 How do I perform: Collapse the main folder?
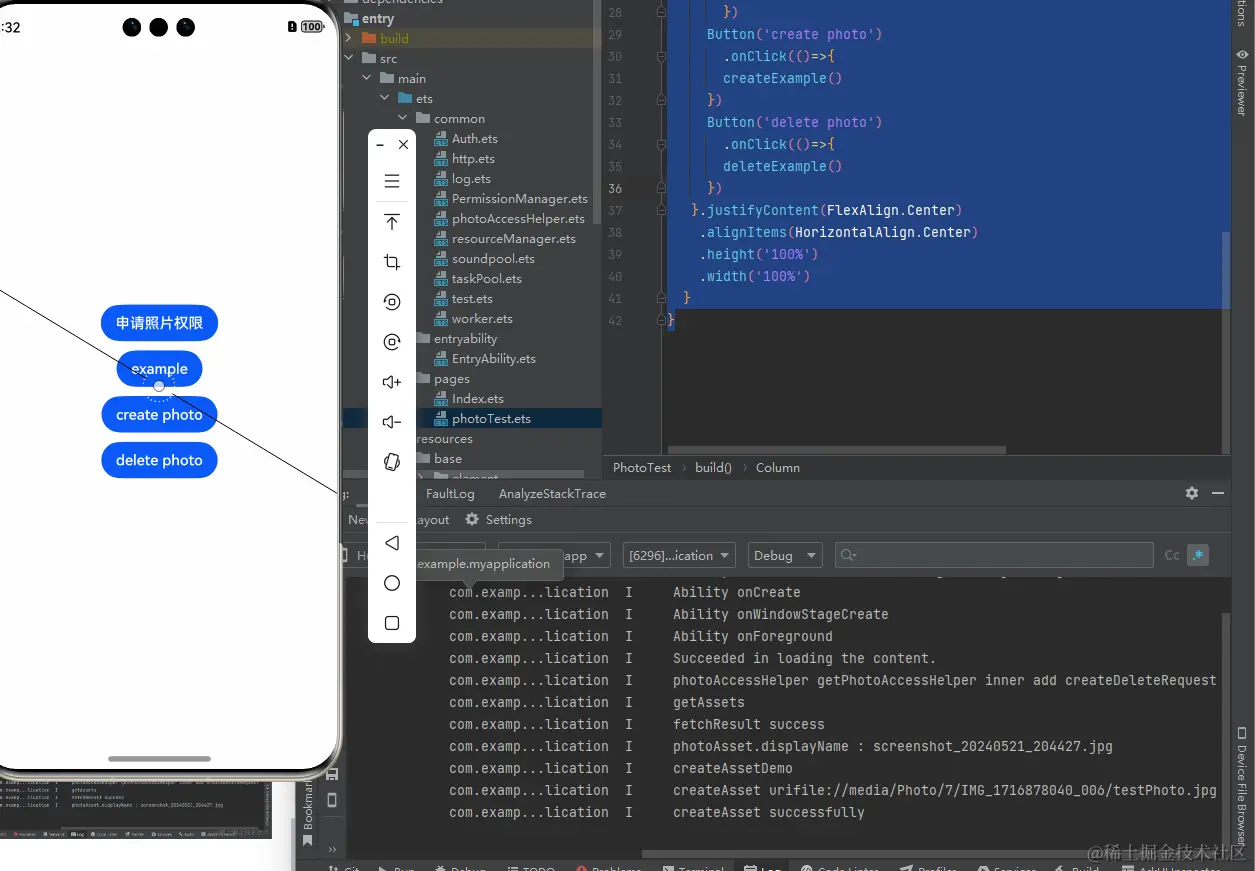[367, 78]
